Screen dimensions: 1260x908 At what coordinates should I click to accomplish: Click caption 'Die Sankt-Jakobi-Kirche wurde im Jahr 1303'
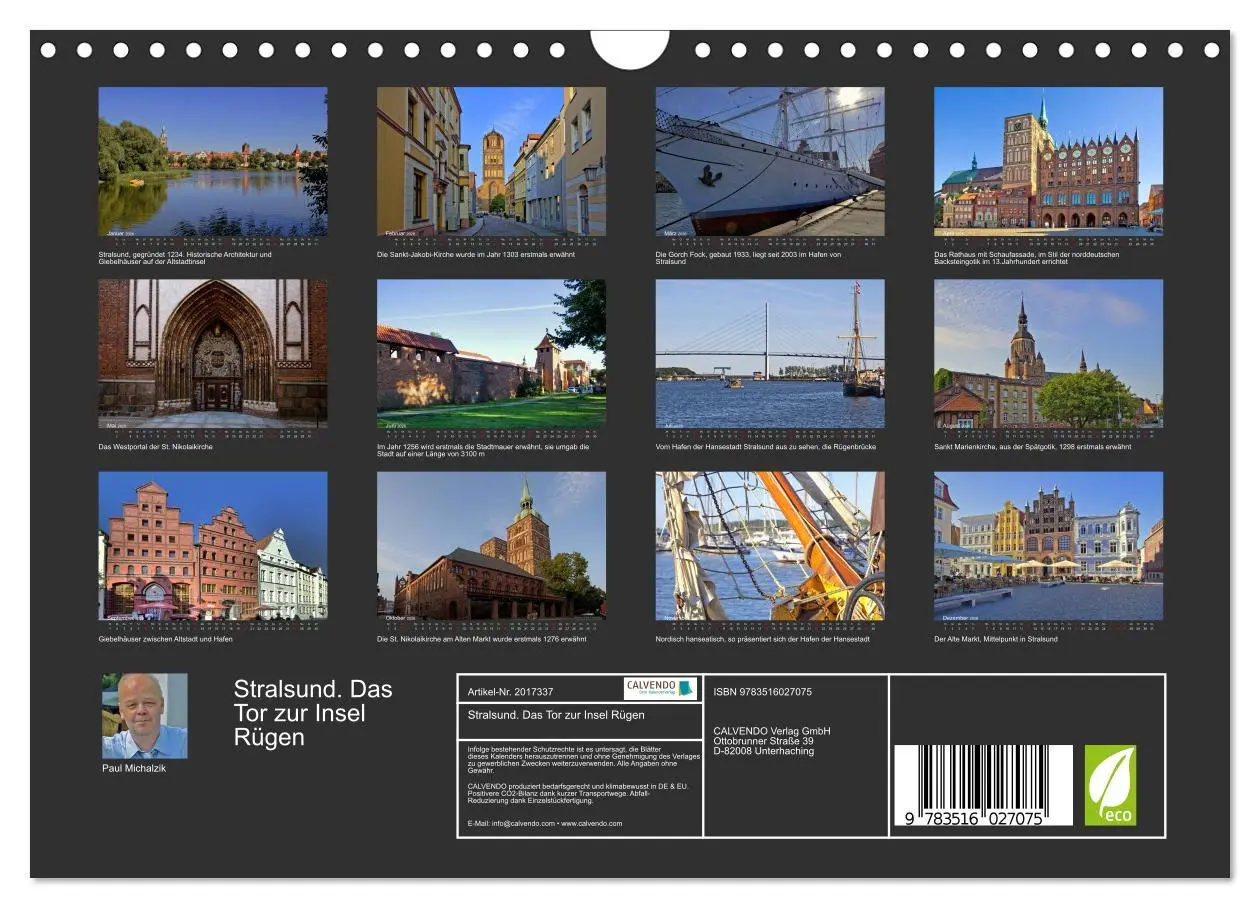coord(476,255)
